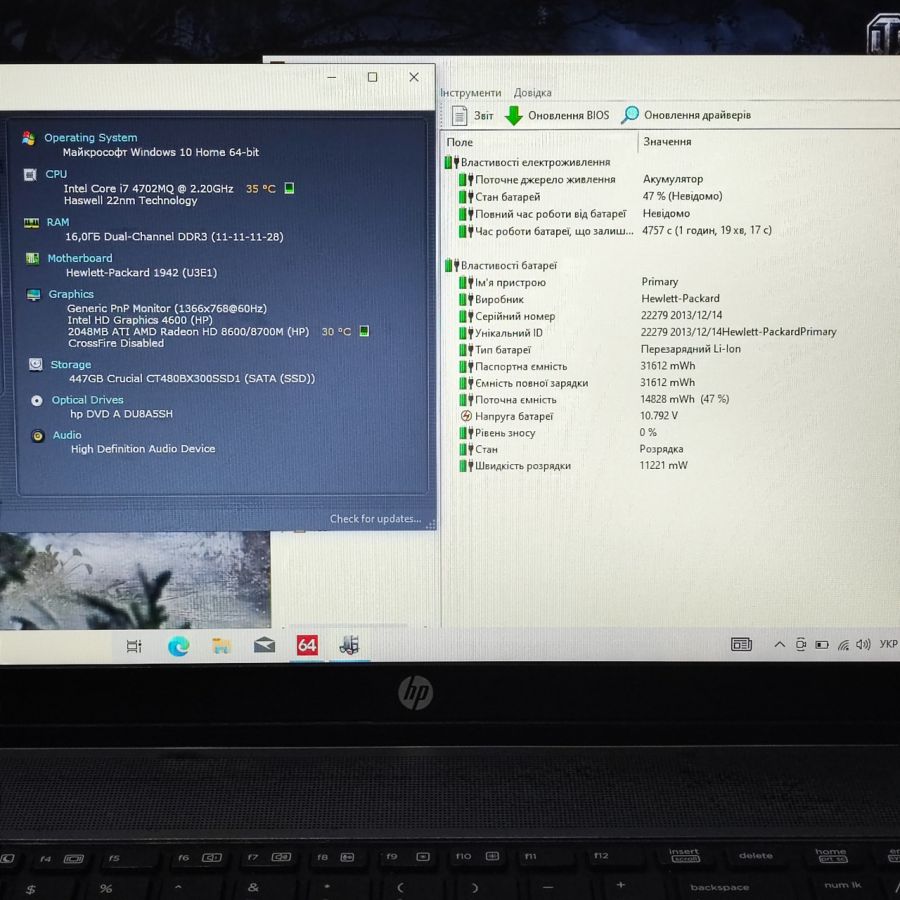Click the CPU temperature indicator icon next to 35 °C

[289, 188]
